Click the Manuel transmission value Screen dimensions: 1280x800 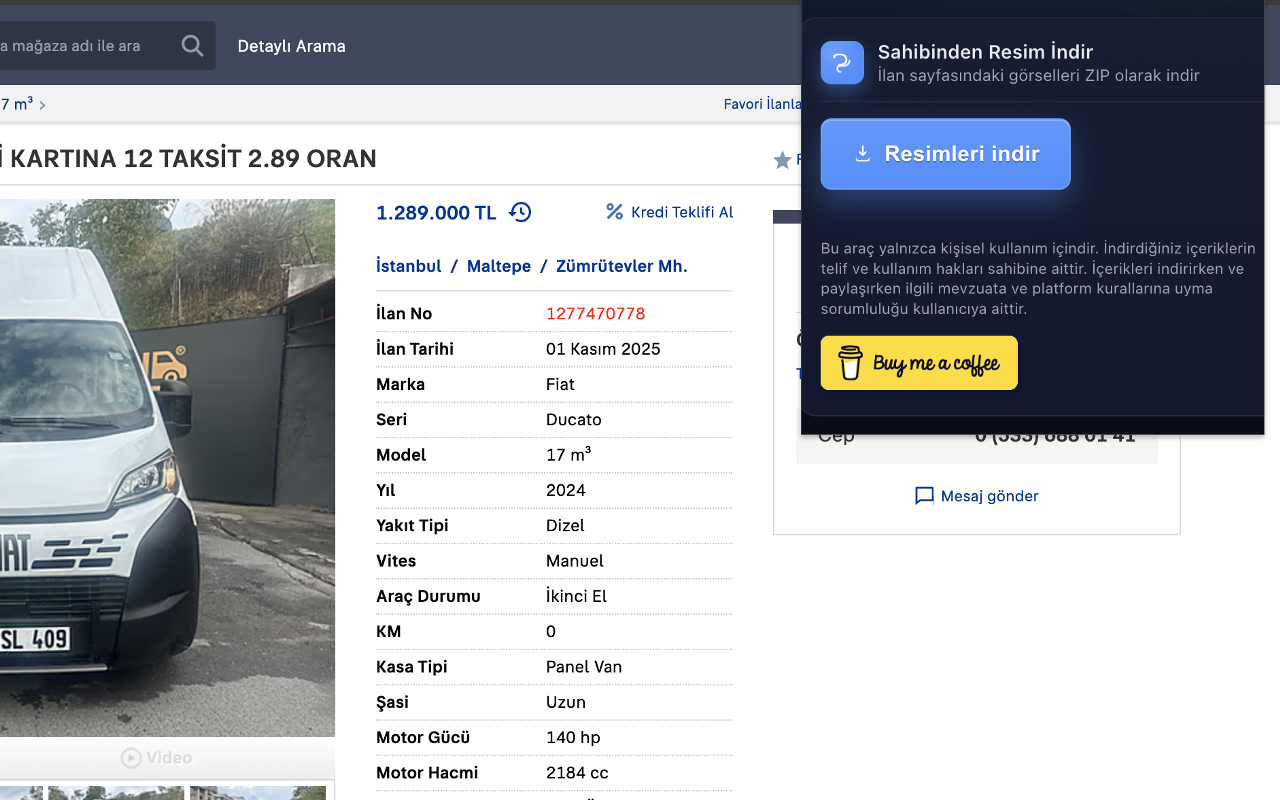tap(575, 561)
